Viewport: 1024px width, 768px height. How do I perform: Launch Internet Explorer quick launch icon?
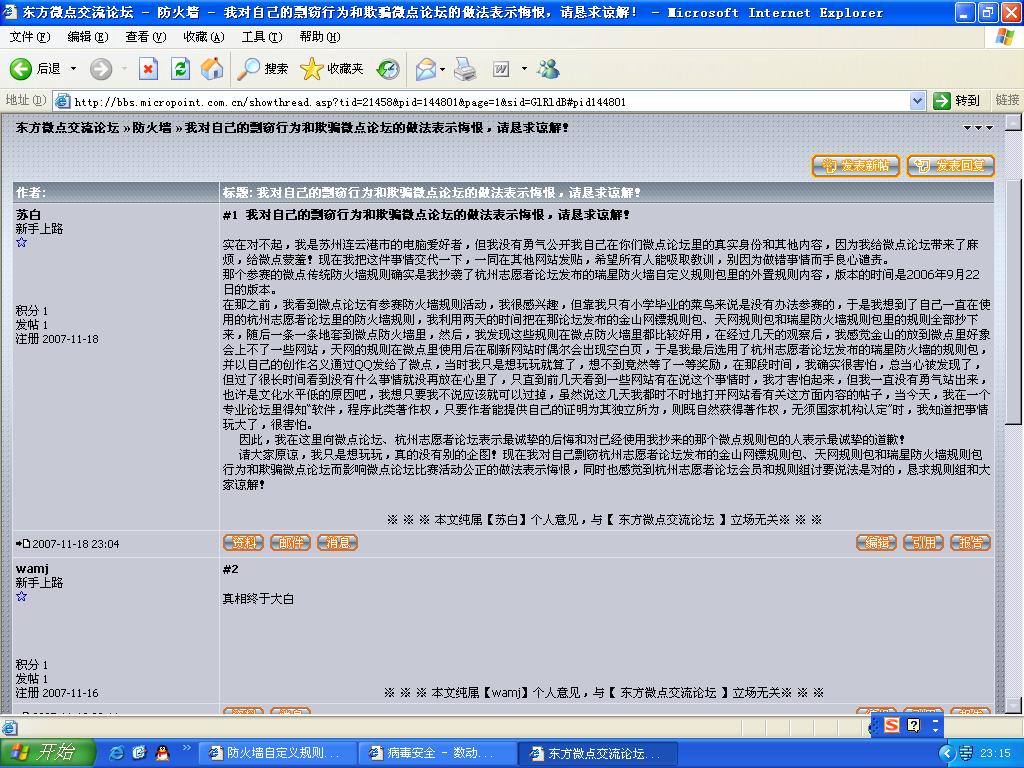117,753
